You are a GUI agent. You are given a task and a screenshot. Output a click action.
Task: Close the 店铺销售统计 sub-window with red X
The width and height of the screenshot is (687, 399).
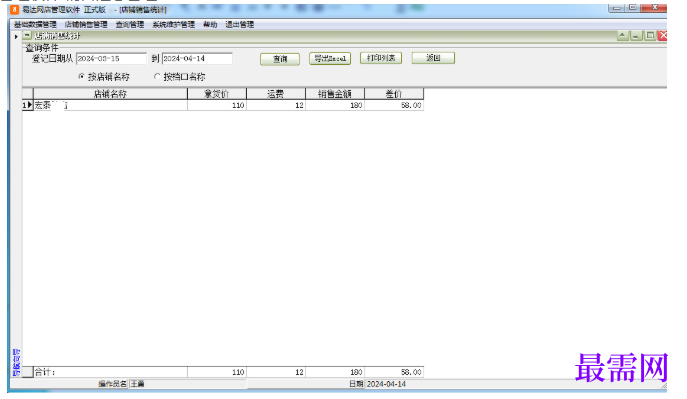(x=663, y=35)
